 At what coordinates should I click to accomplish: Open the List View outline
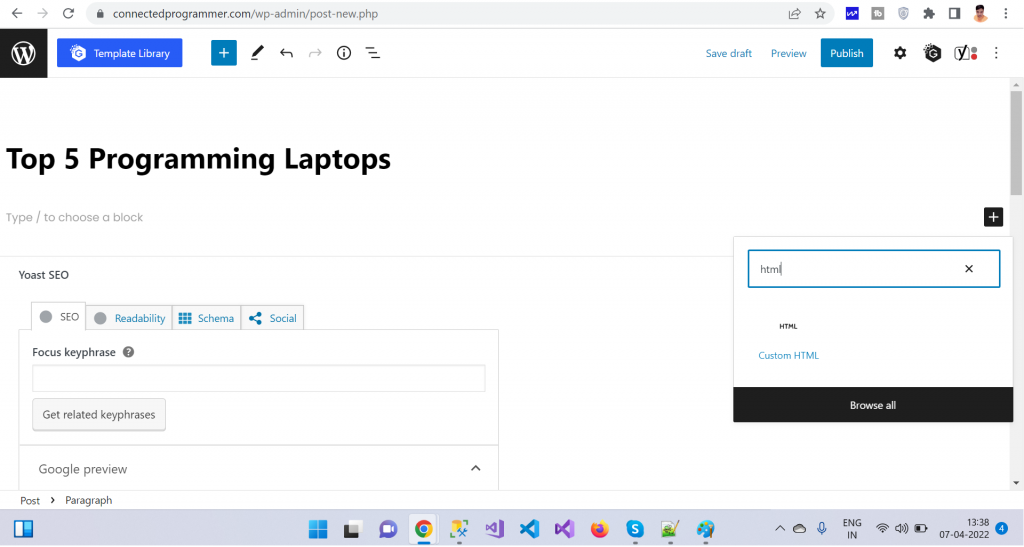[x=372, y=53]
